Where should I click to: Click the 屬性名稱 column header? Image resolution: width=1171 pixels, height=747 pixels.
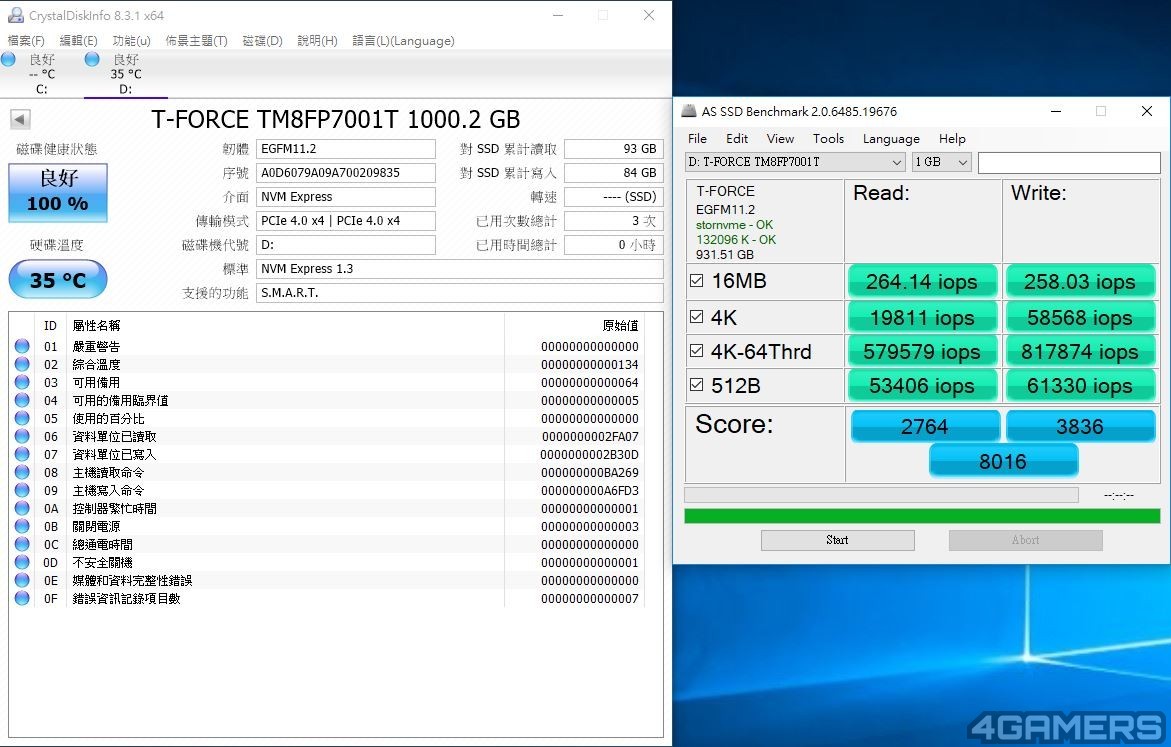pyautogui.click(x=96, y=326)
